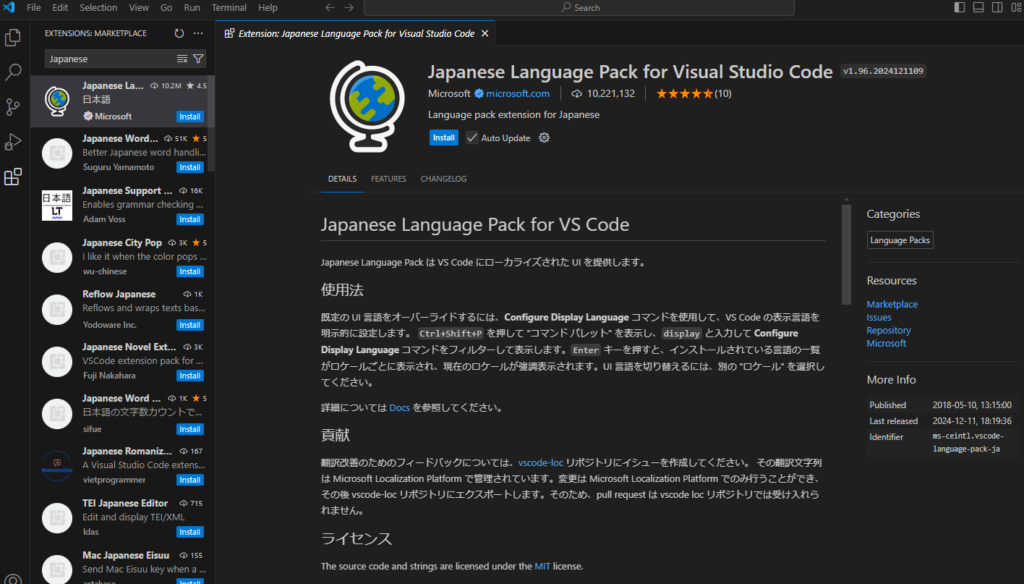This screenshot has height=584, width=1024.
Task: Switch to the CHANGELOG tab
Action: pos(443,179)
